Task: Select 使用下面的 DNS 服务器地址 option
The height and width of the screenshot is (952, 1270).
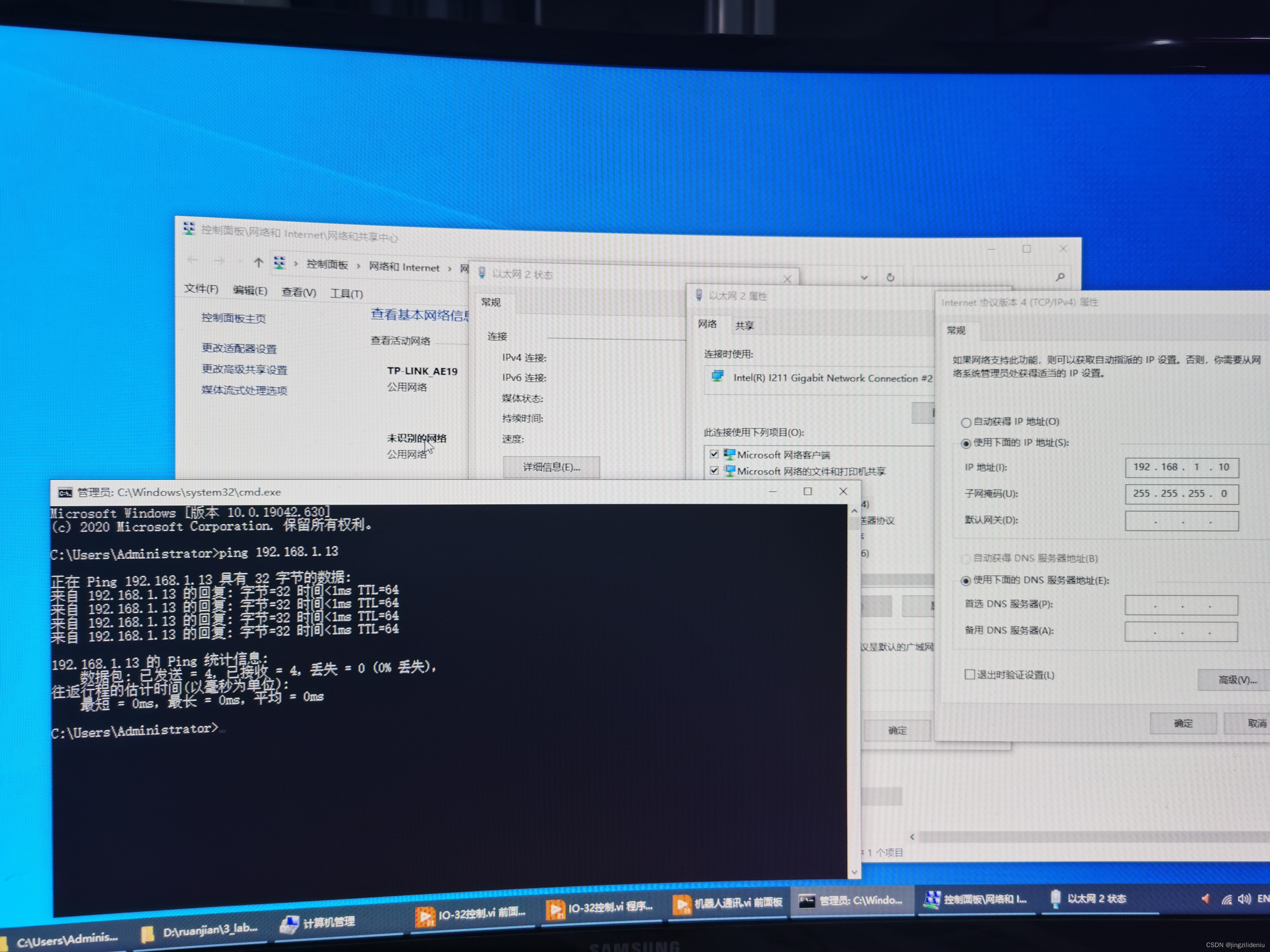Action: (966, 581)
